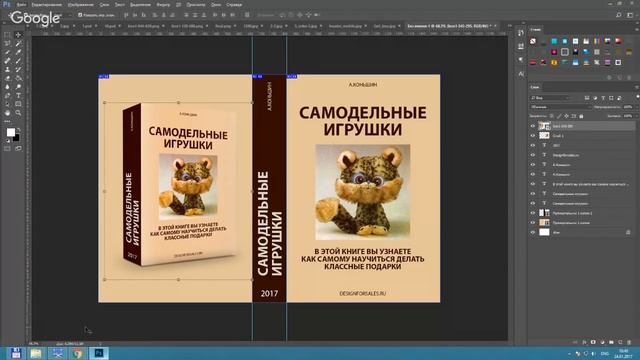Hide the topmost selected layer
The image size is (640, 360).
coord(533,126)
